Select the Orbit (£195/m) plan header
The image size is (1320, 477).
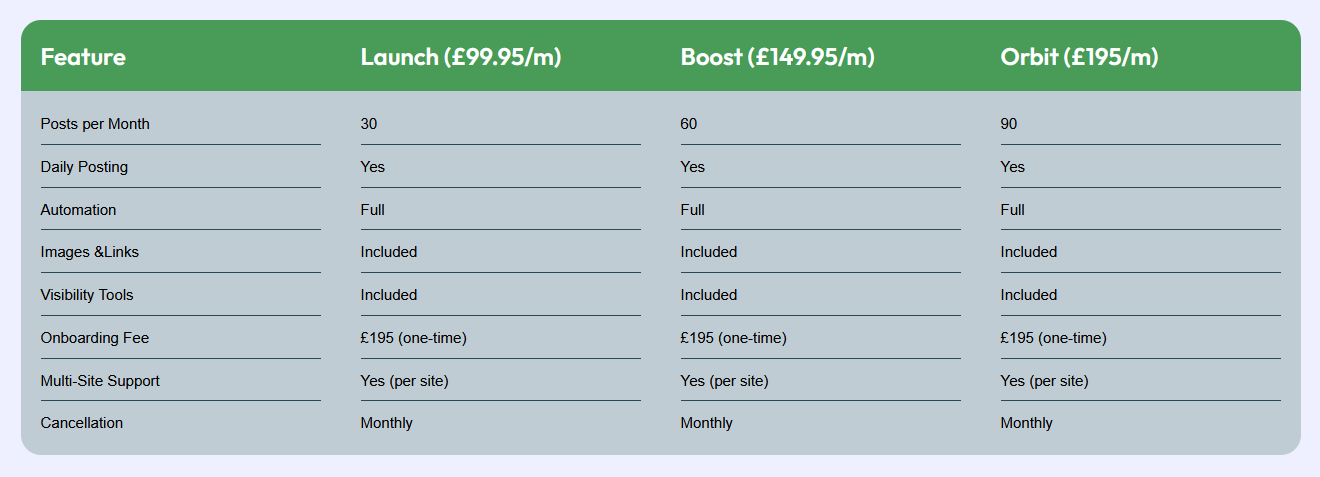(x=1079, y=57)
